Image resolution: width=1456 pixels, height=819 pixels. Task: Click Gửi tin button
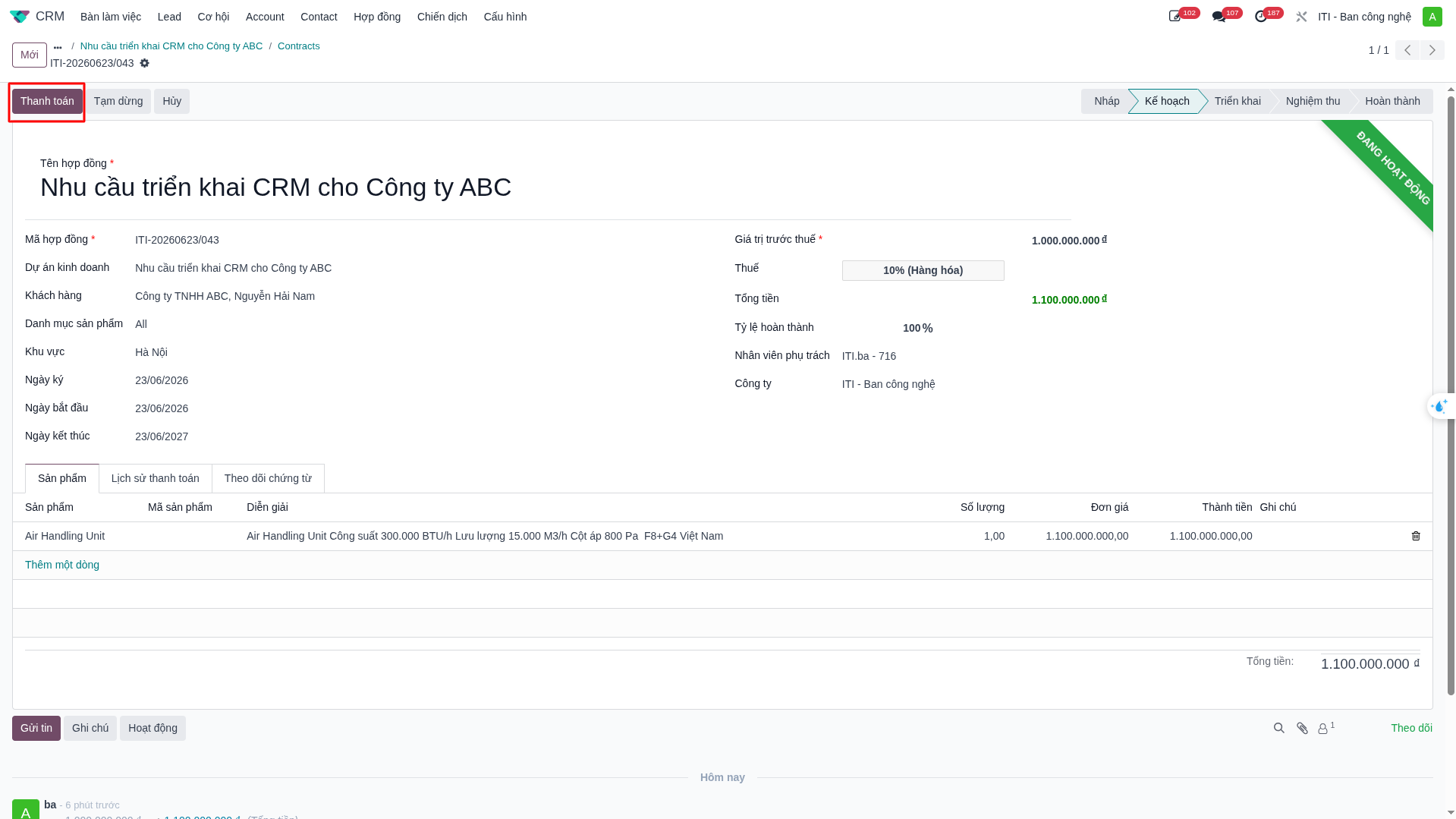[x=36, y=728]
